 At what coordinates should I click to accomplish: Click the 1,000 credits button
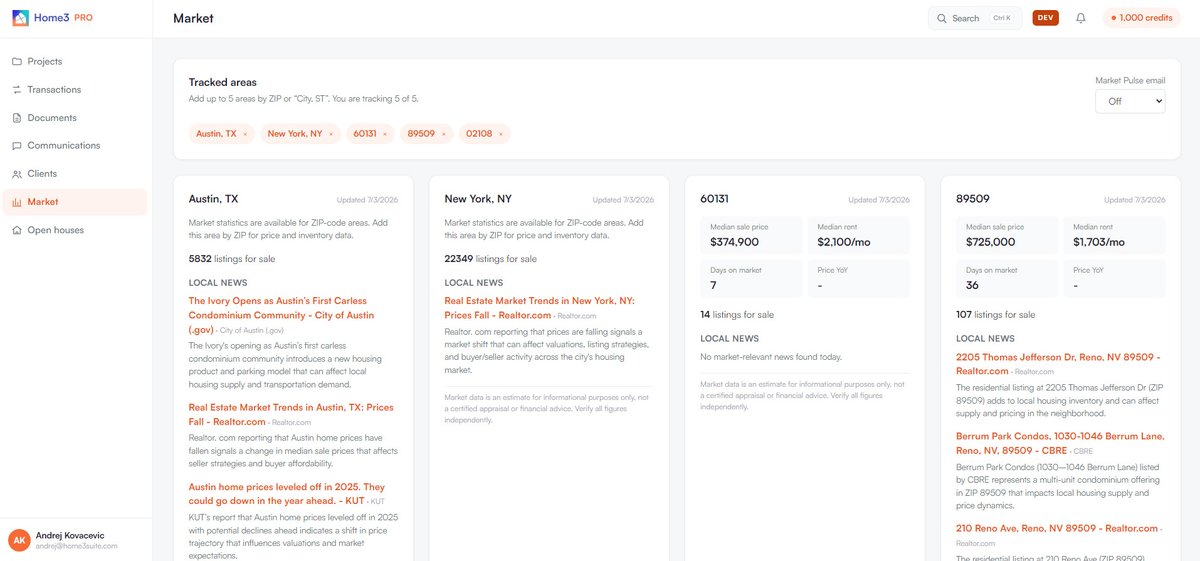(x=1141, y=18)
